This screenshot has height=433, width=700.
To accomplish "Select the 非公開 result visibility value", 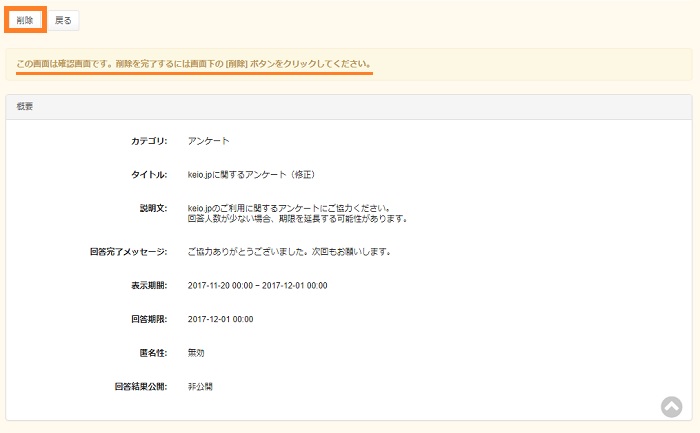I will pos(200,386).
